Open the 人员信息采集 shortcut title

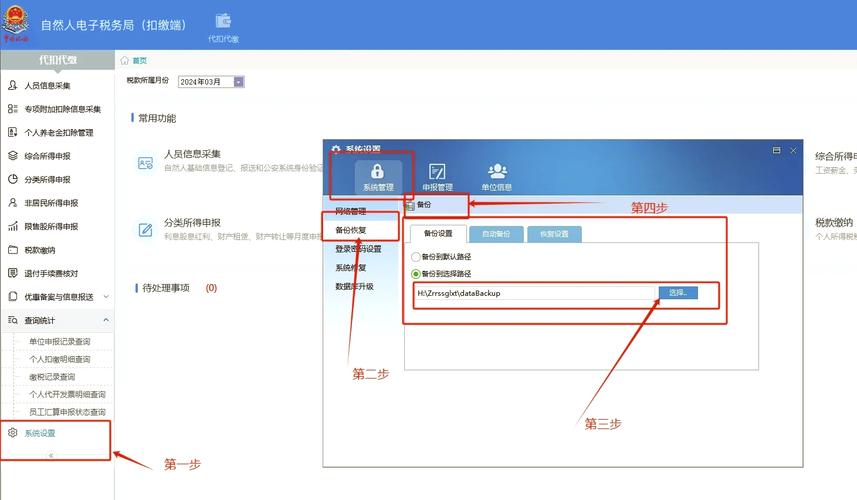[192, 154]
